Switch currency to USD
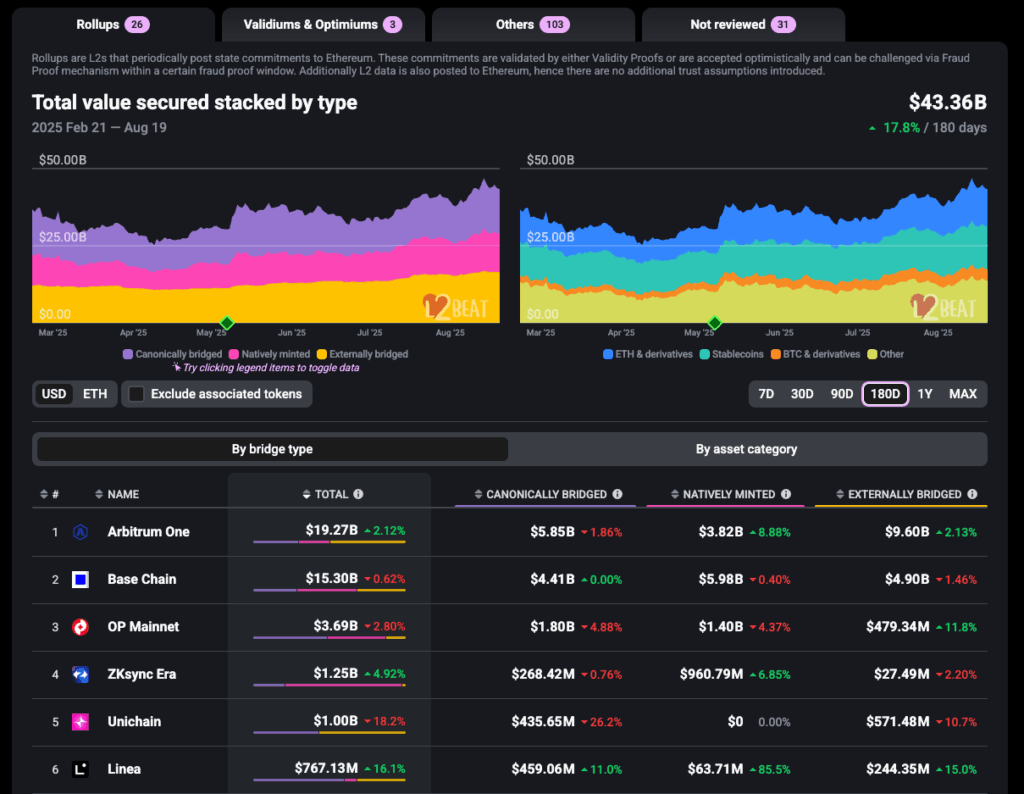 pyautogui.click(x=54, y=394)
